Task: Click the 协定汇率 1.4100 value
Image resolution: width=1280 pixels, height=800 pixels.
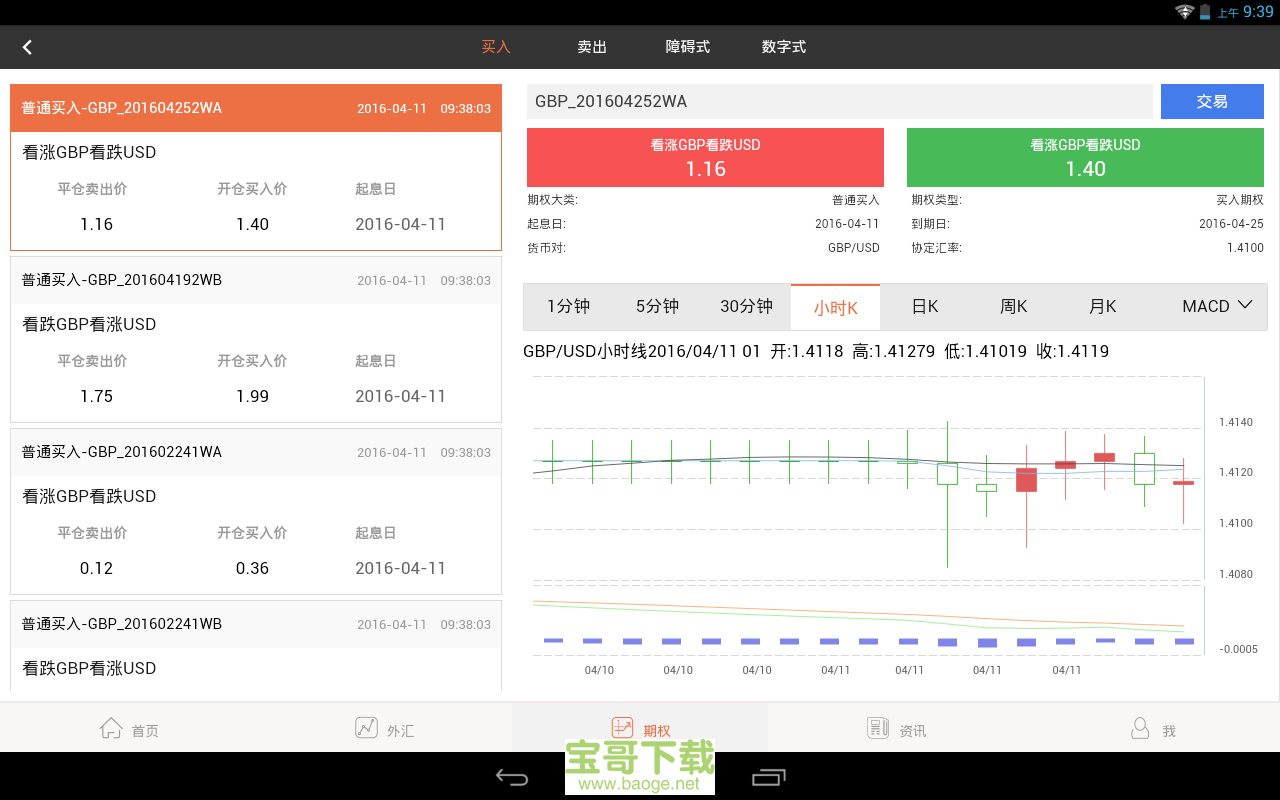Action: (1245, 248)
